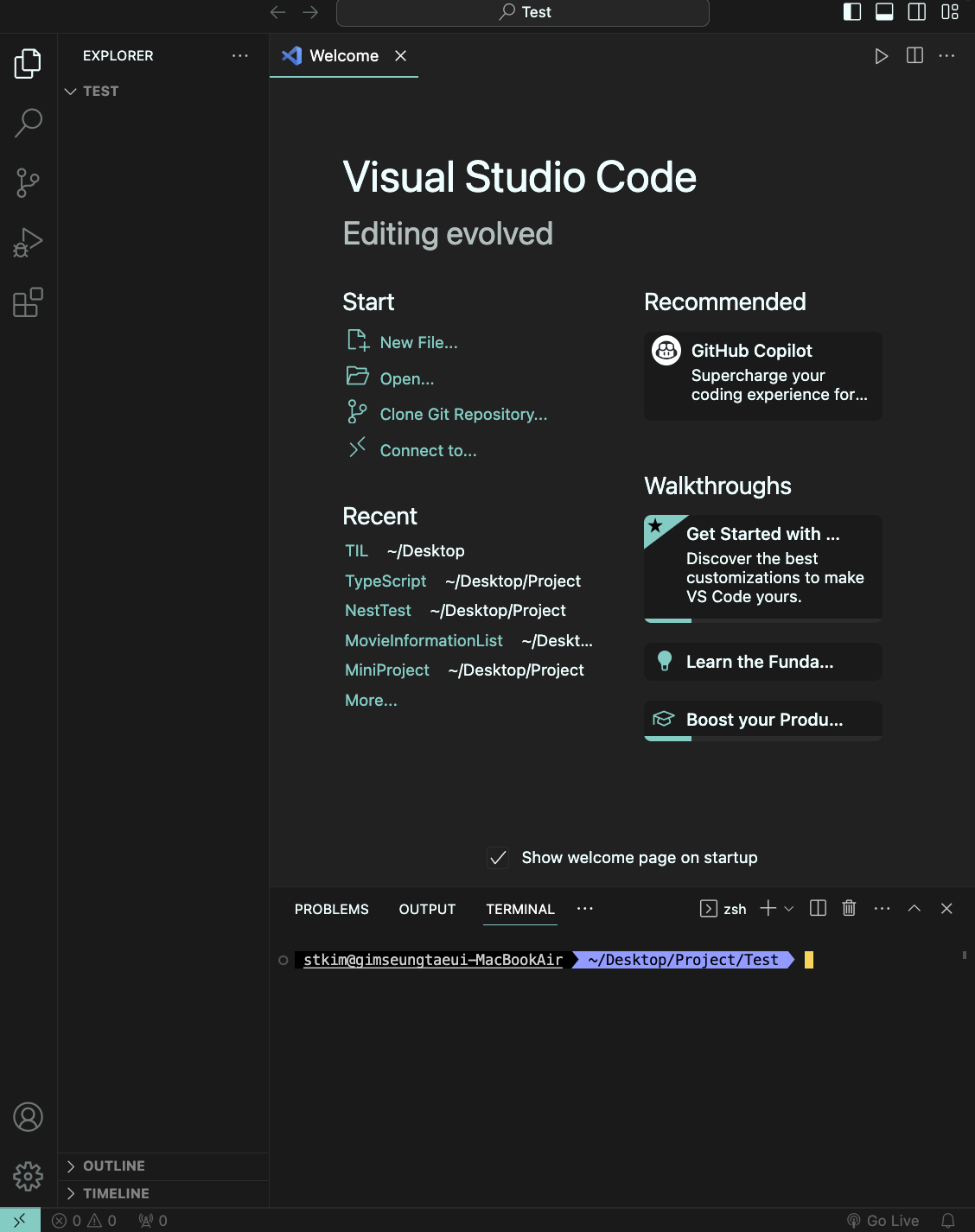Open the launch profile dropdown chevron

(788, 909)
